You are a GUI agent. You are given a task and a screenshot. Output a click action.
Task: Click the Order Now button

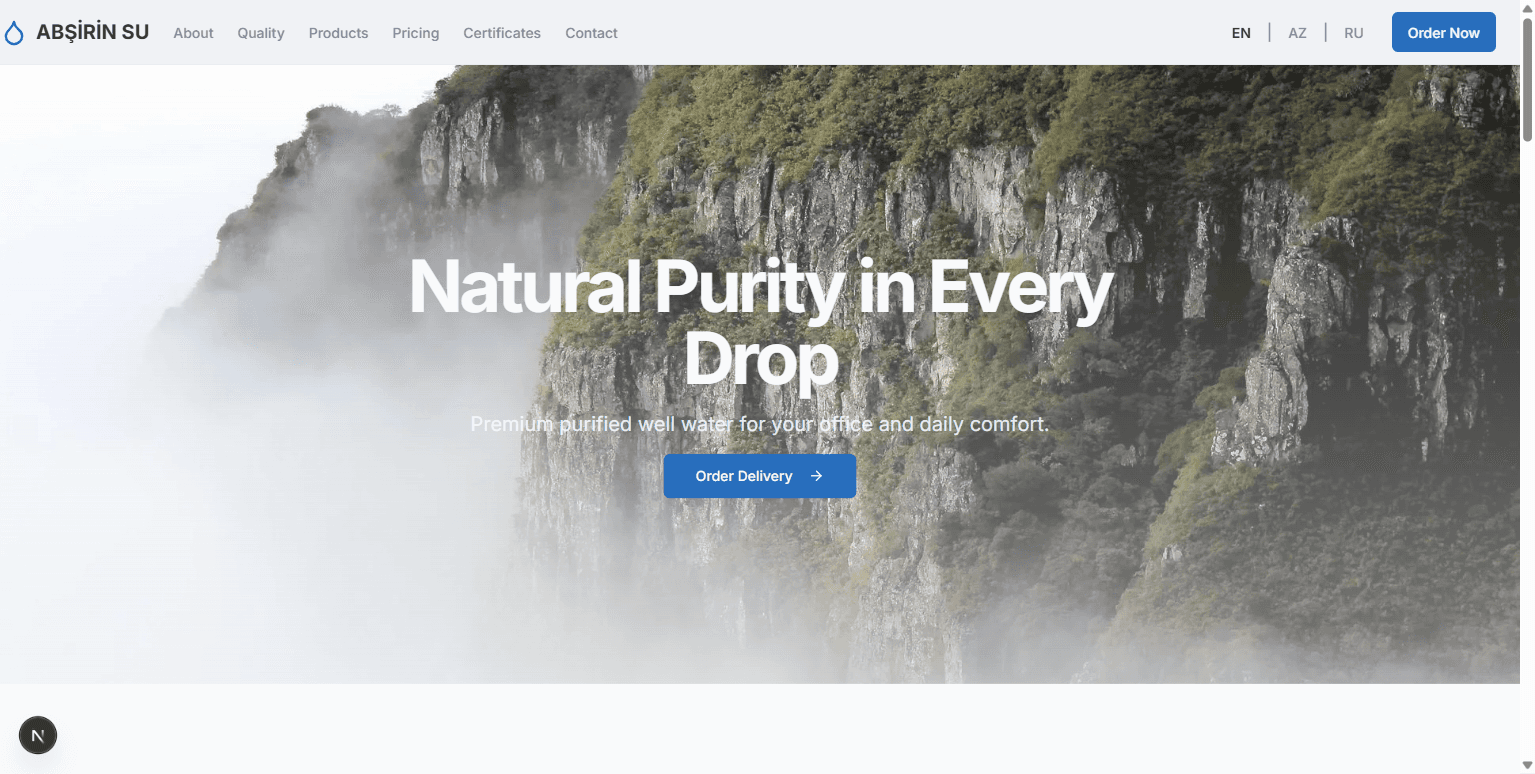click(x=1443, y=32)
